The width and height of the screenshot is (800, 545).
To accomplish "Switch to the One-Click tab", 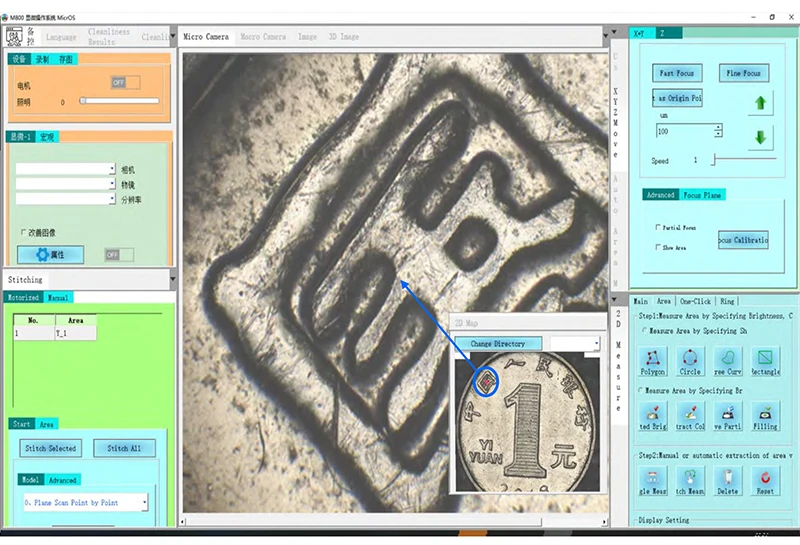I will (x=695, y=300).
